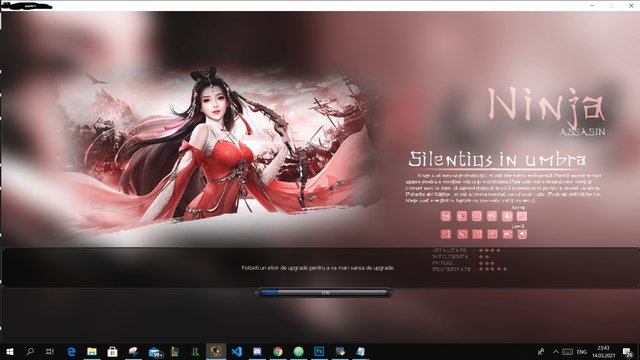Open the People icon in system tray
This screenshot has height=360, width=640.
[541, 351]
